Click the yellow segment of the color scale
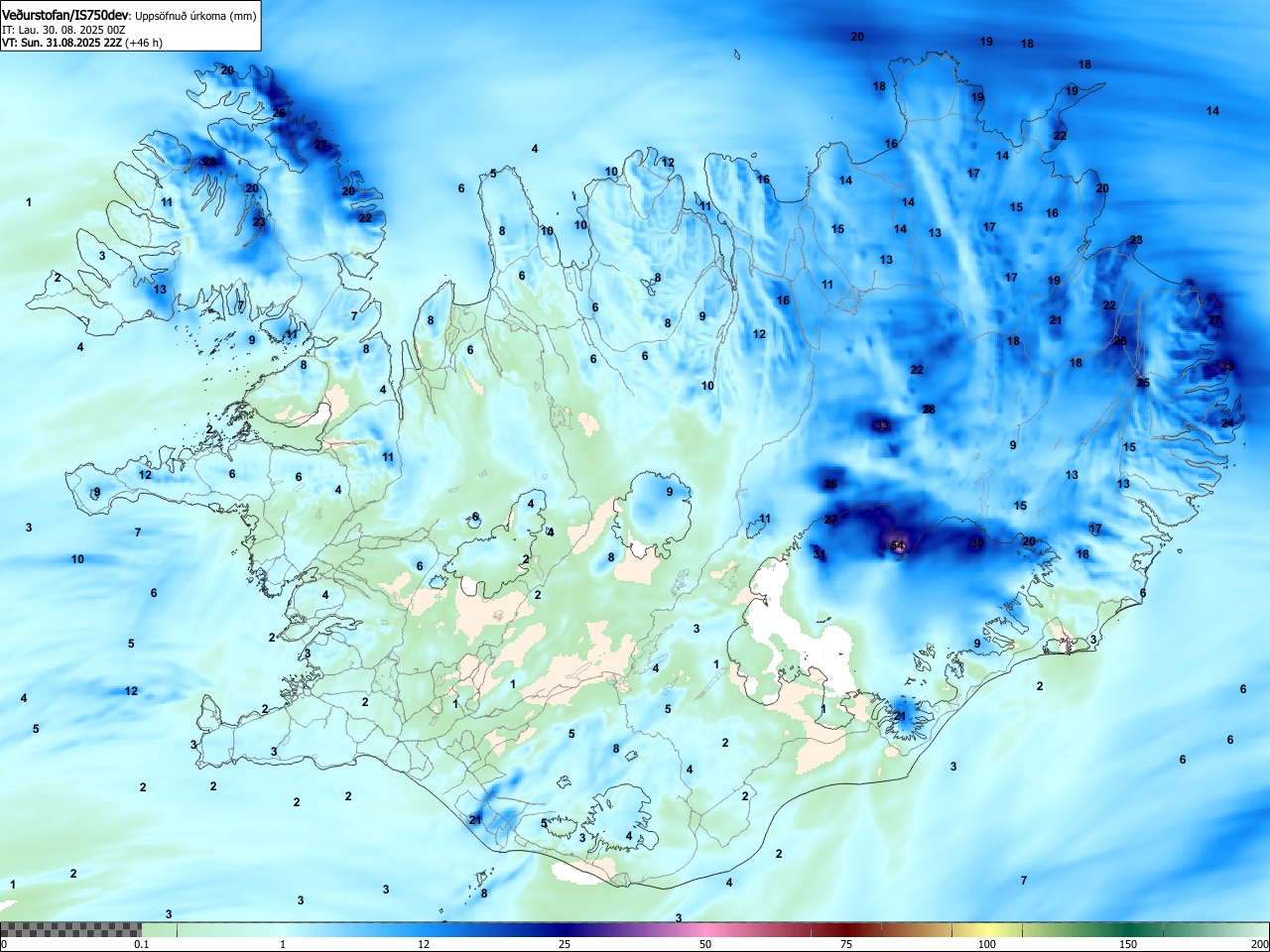This screenshot has height=952, width=1270. (x=987, y=930)
